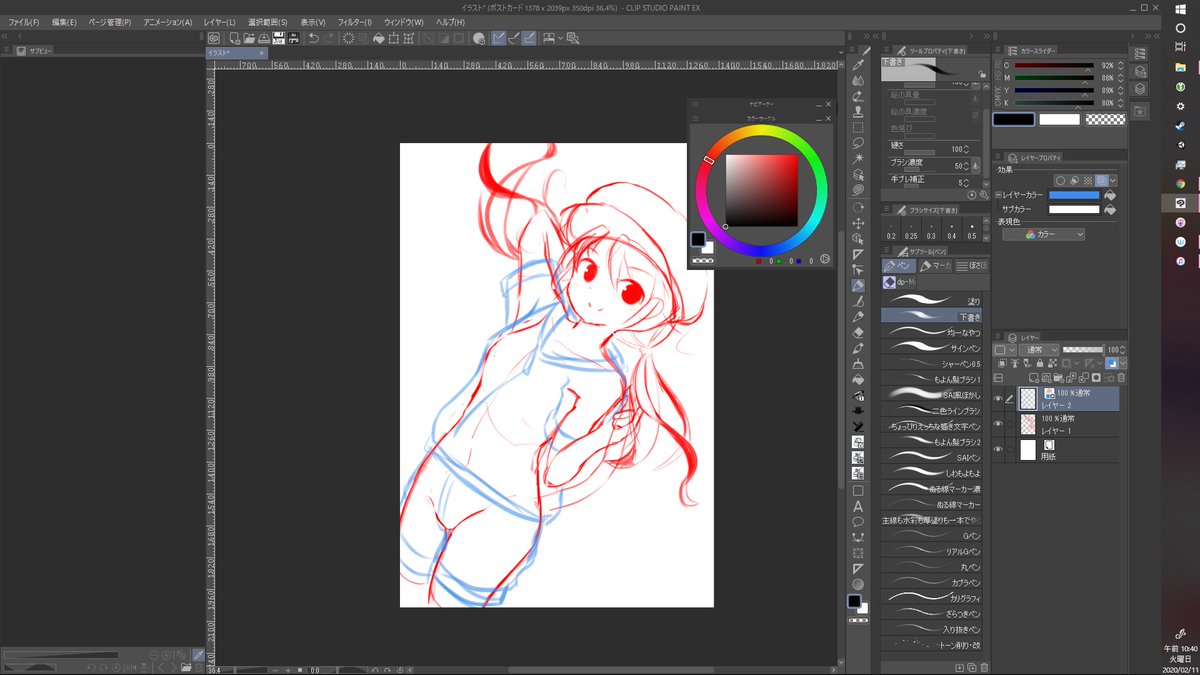This screenshot has width=1200, height=675.
Task: Open ファイル(F) menu
Action: 24,22
